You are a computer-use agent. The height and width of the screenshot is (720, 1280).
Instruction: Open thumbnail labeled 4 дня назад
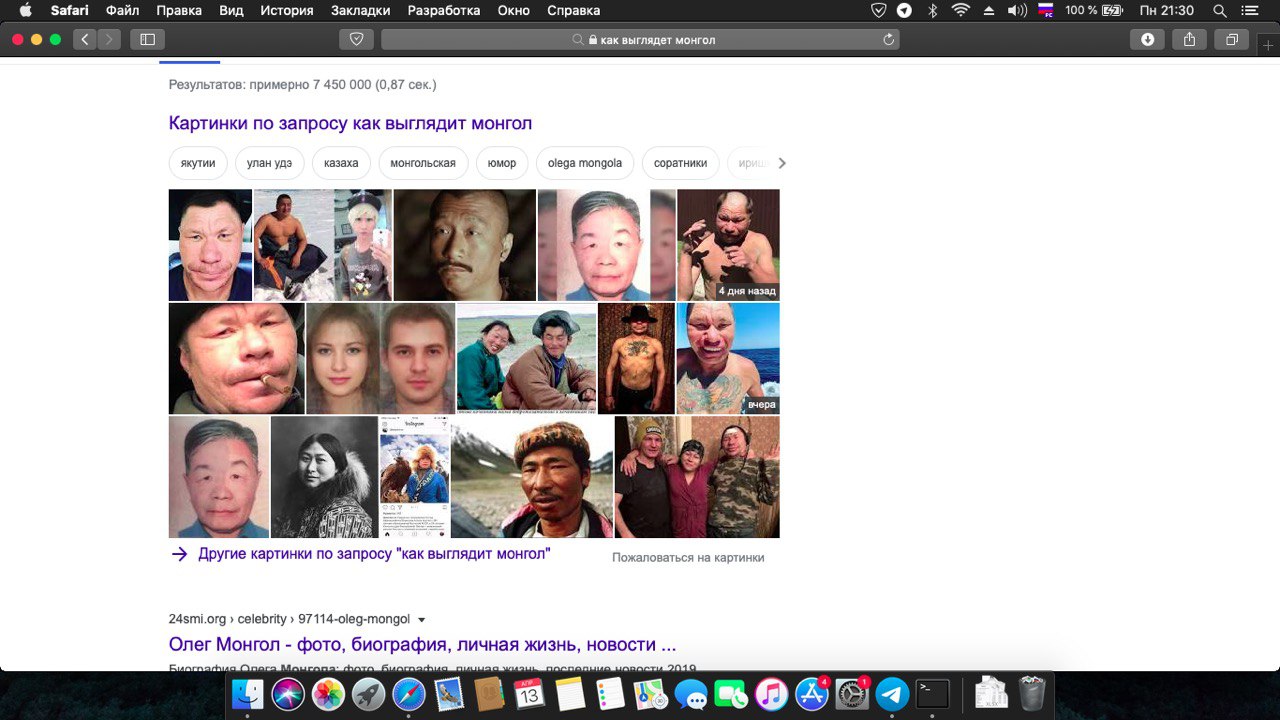pos(728,245)
